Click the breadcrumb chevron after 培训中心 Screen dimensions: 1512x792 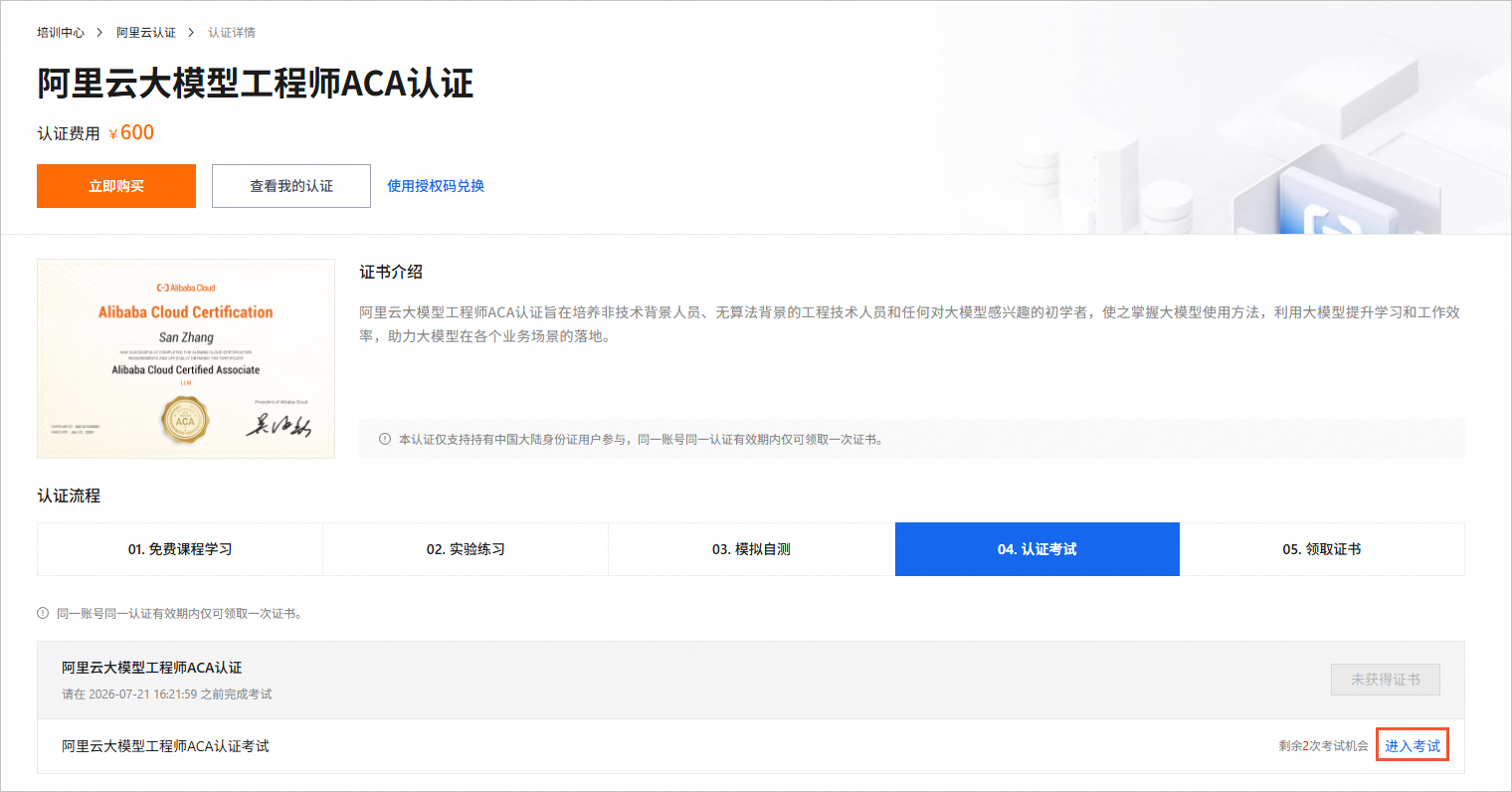pos(99,33)
